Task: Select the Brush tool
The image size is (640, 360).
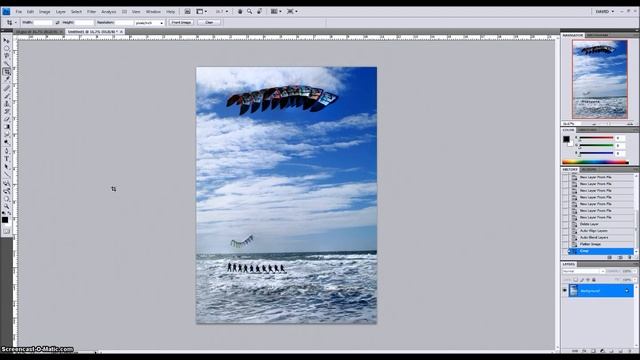Action: 7,96
